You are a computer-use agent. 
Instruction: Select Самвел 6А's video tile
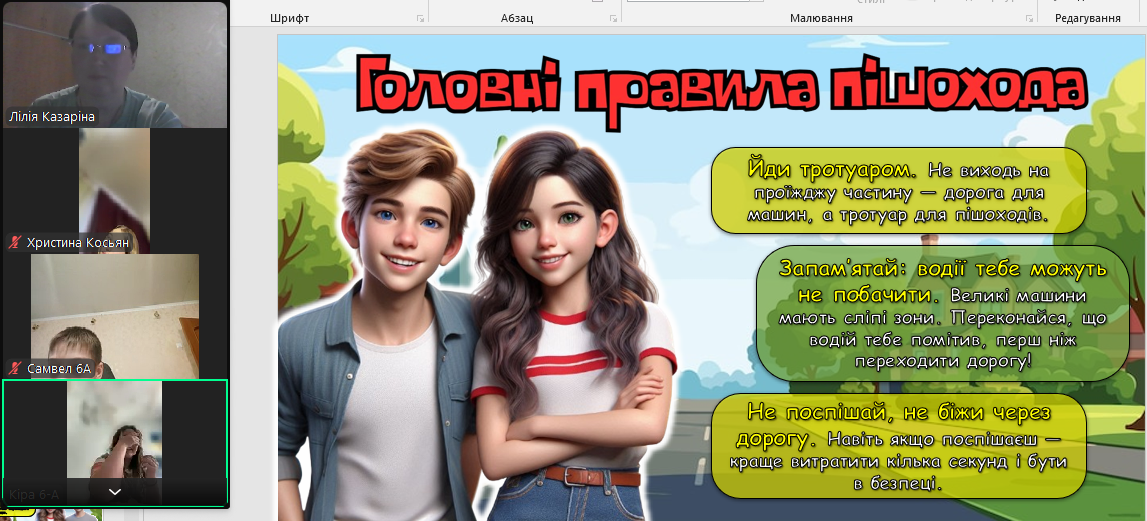[x=115, y=316]
